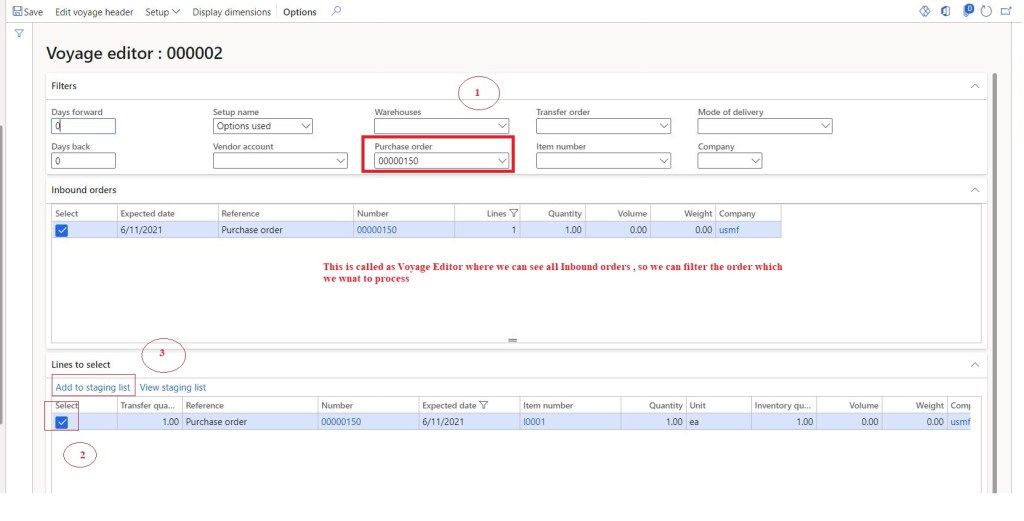Click the Days back input field
The width and height of the screenshot is (1024, 521).
[83, 161]
